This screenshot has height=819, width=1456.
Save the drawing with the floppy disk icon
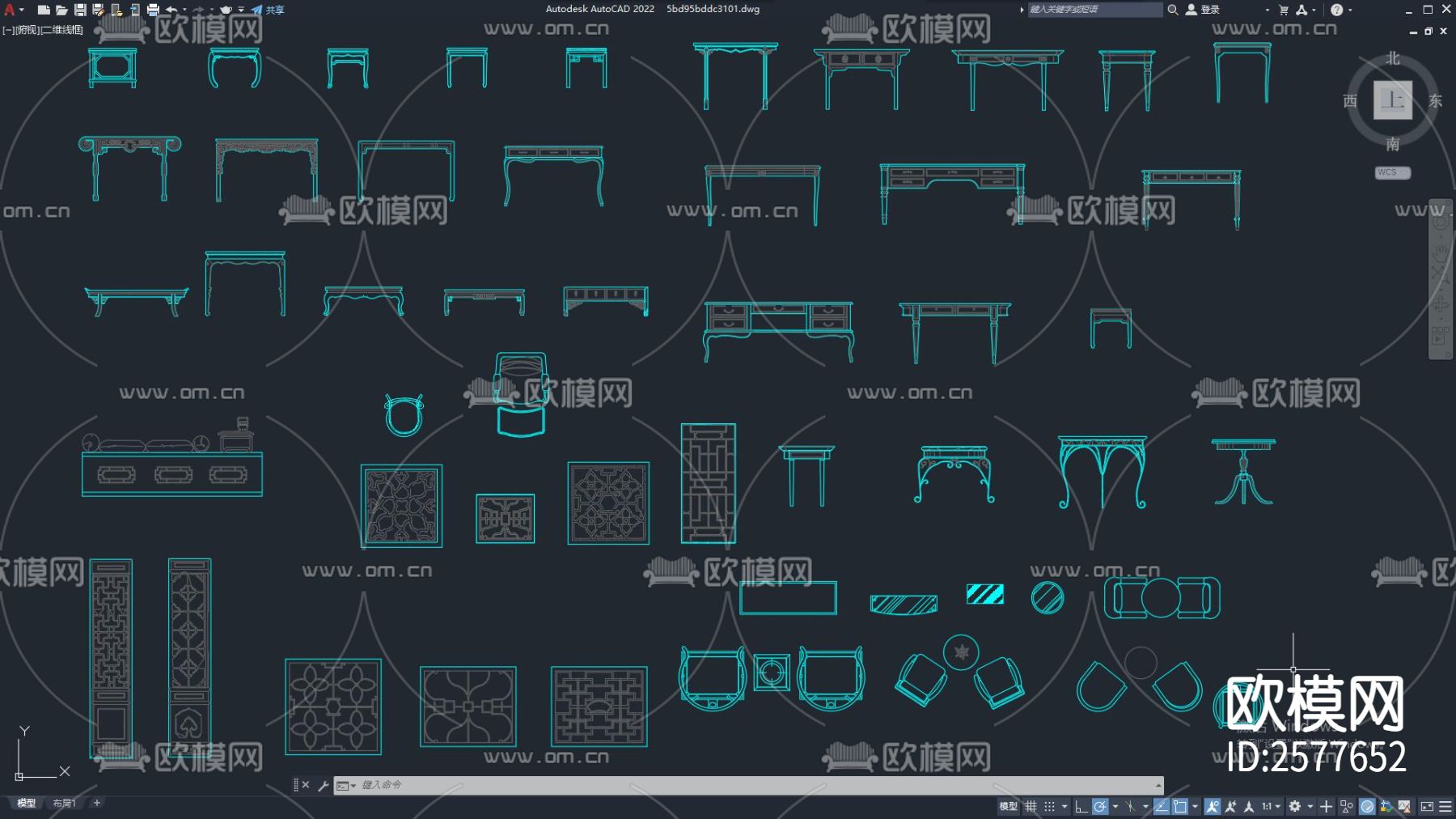pos(80,10)
